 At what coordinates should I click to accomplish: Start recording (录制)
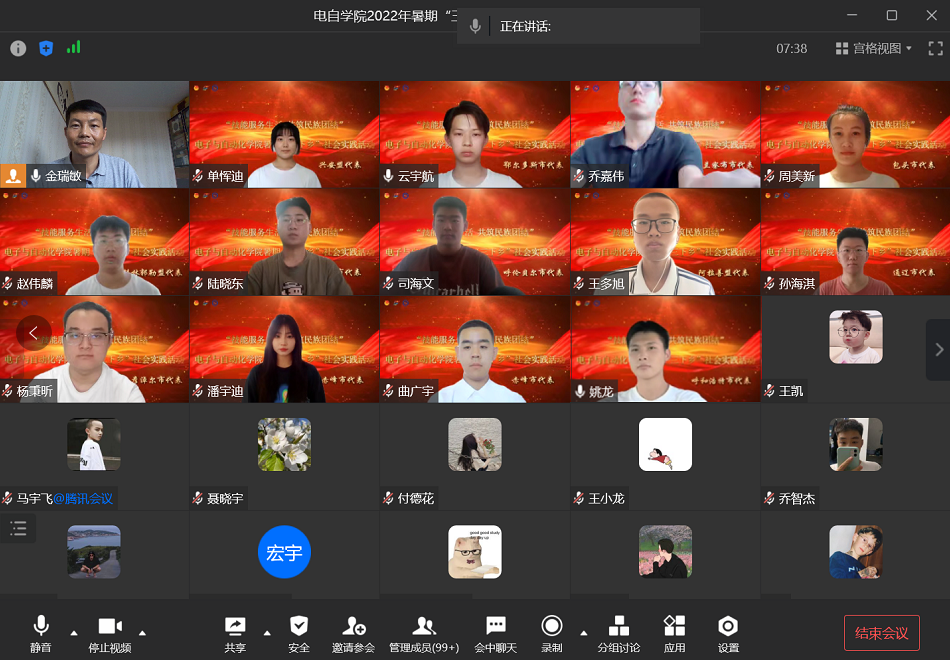pos(551,627)
